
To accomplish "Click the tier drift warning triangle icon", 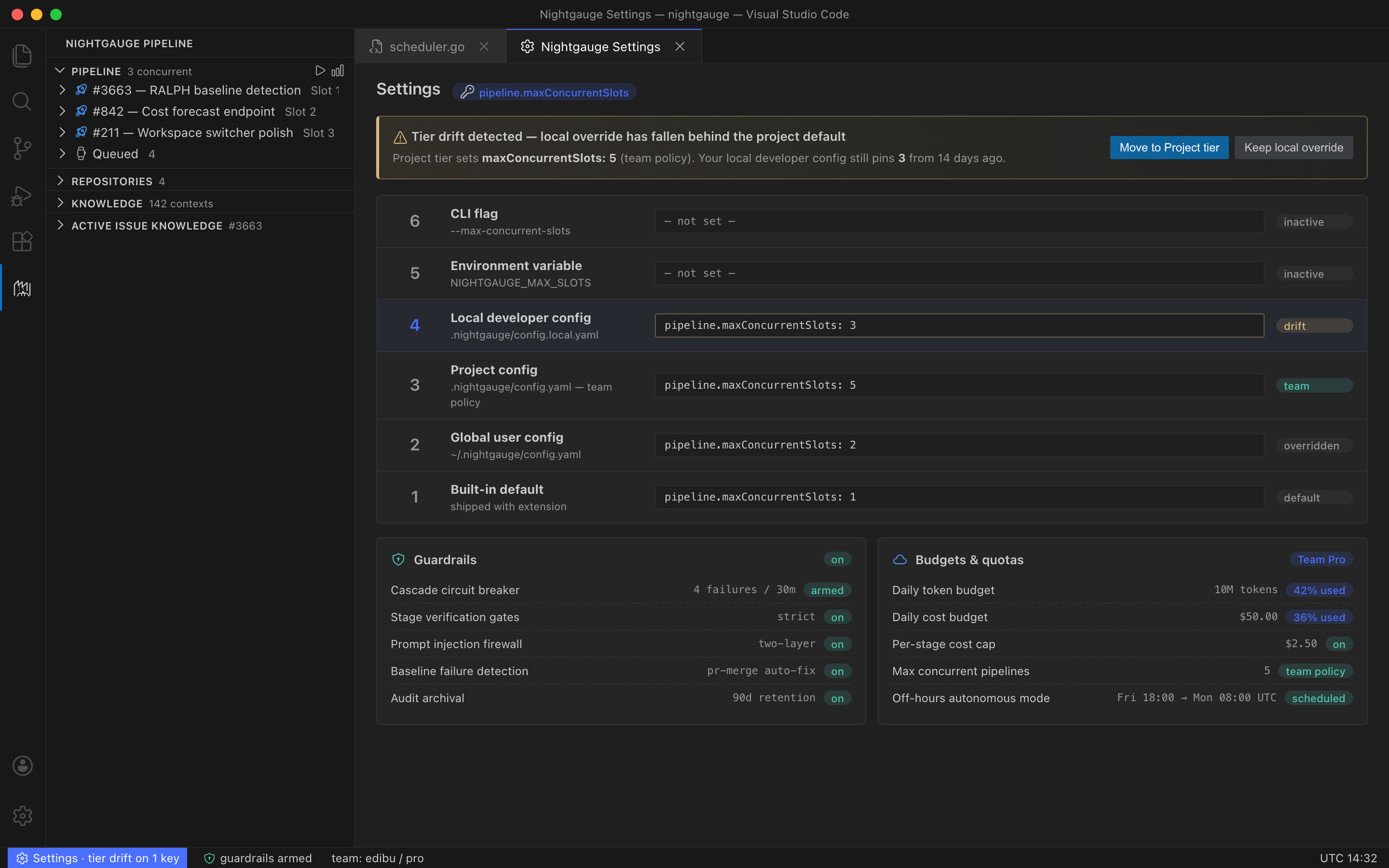I will 400,137.
